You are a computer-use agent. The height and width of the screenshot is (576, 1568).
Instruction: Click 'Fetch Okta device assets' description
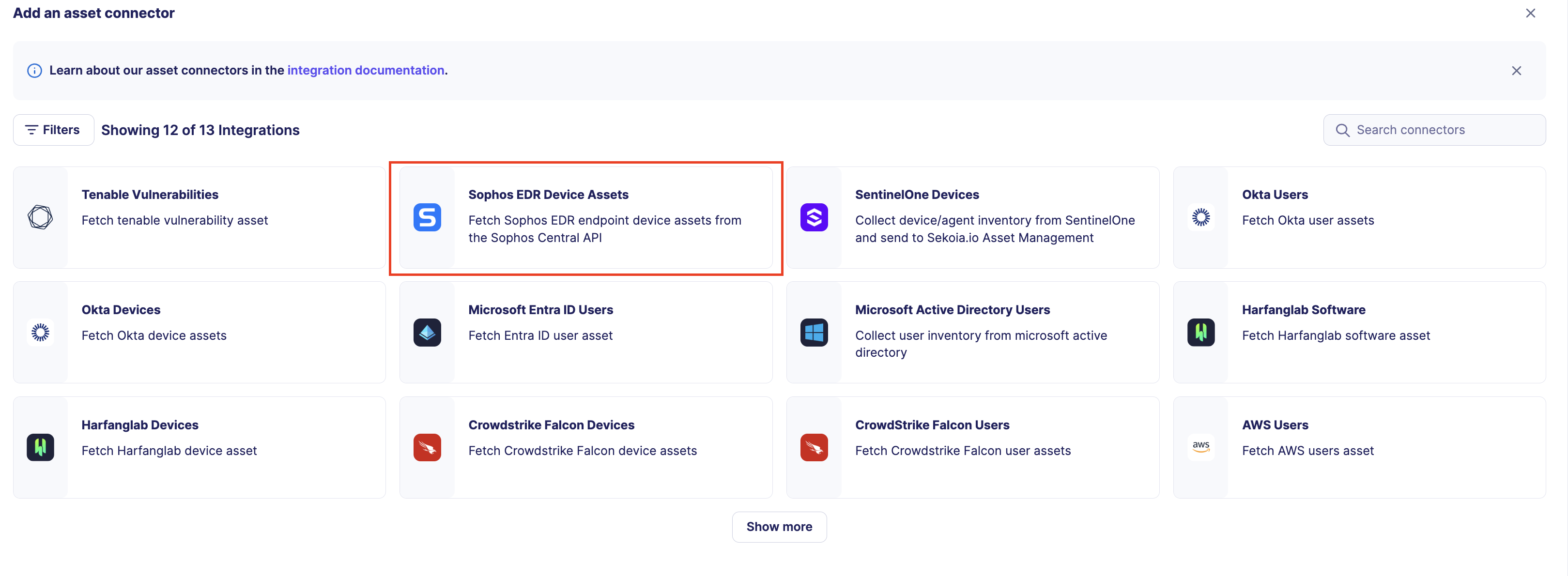tap(154, 335)
